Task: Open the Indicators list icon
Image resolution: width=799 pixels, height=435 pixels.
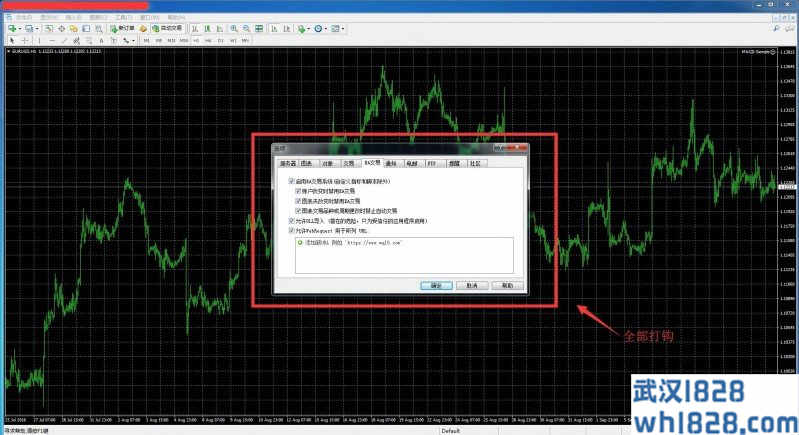Action: [x=301, y=29]
